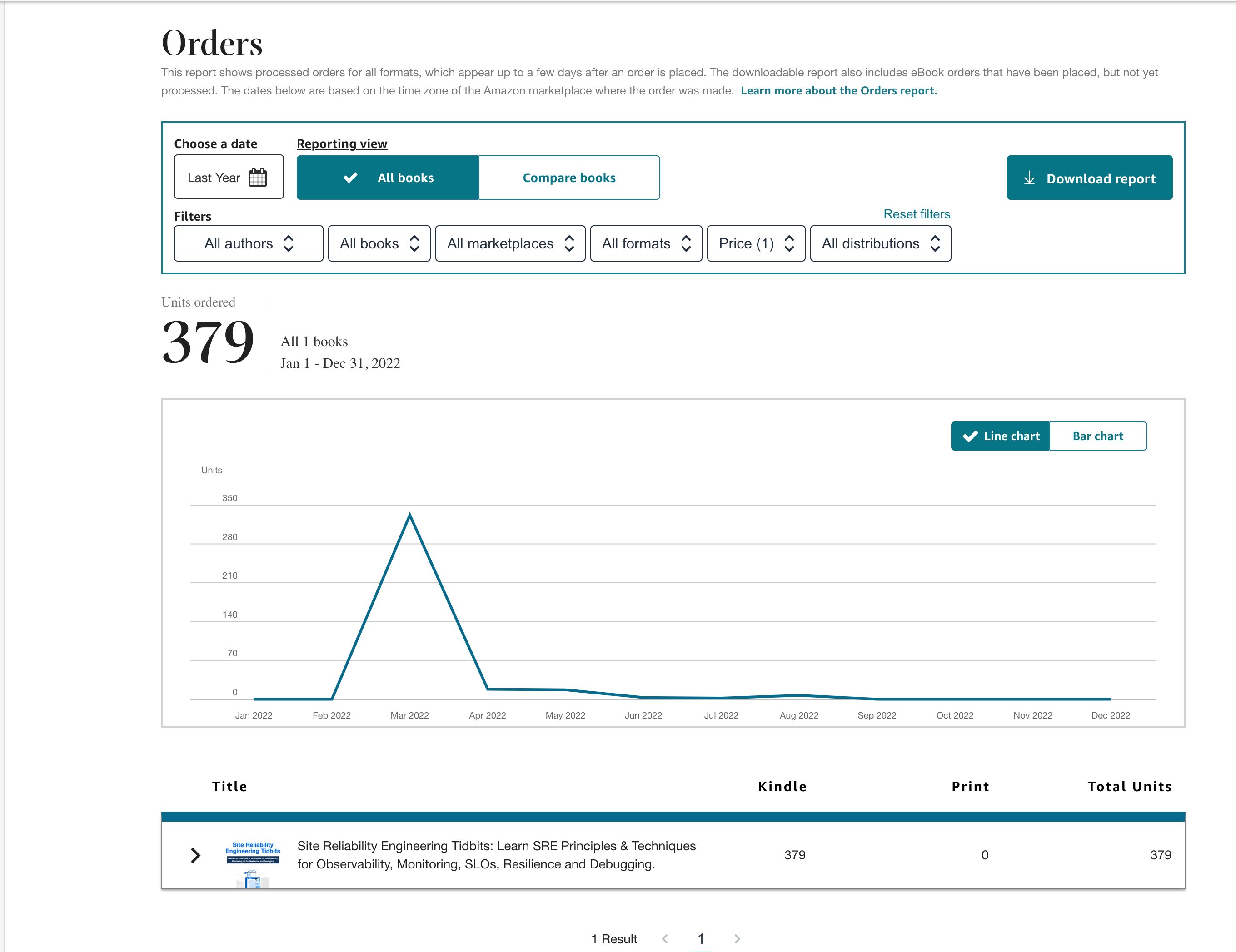
Task: Expand the book row chevron
Action: (x=195, y=855)
